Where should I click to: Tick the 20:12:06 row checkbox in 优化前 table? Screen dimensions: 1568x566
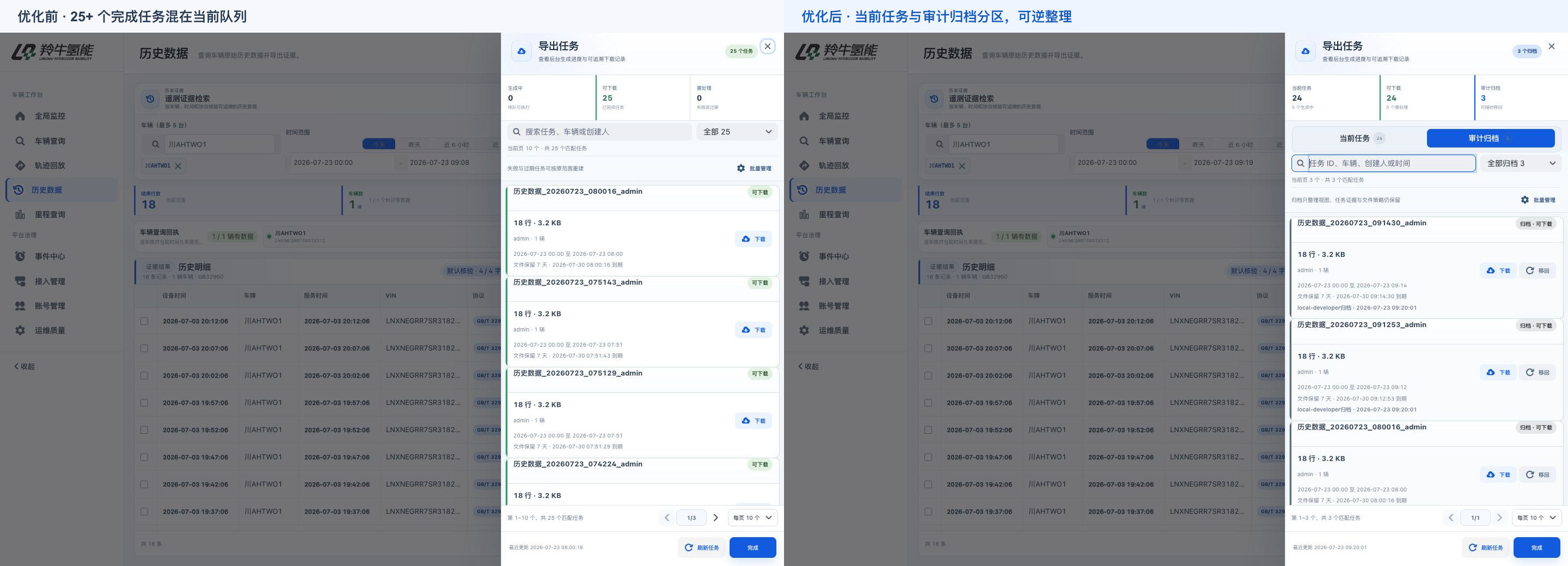(x=144, y=321)
